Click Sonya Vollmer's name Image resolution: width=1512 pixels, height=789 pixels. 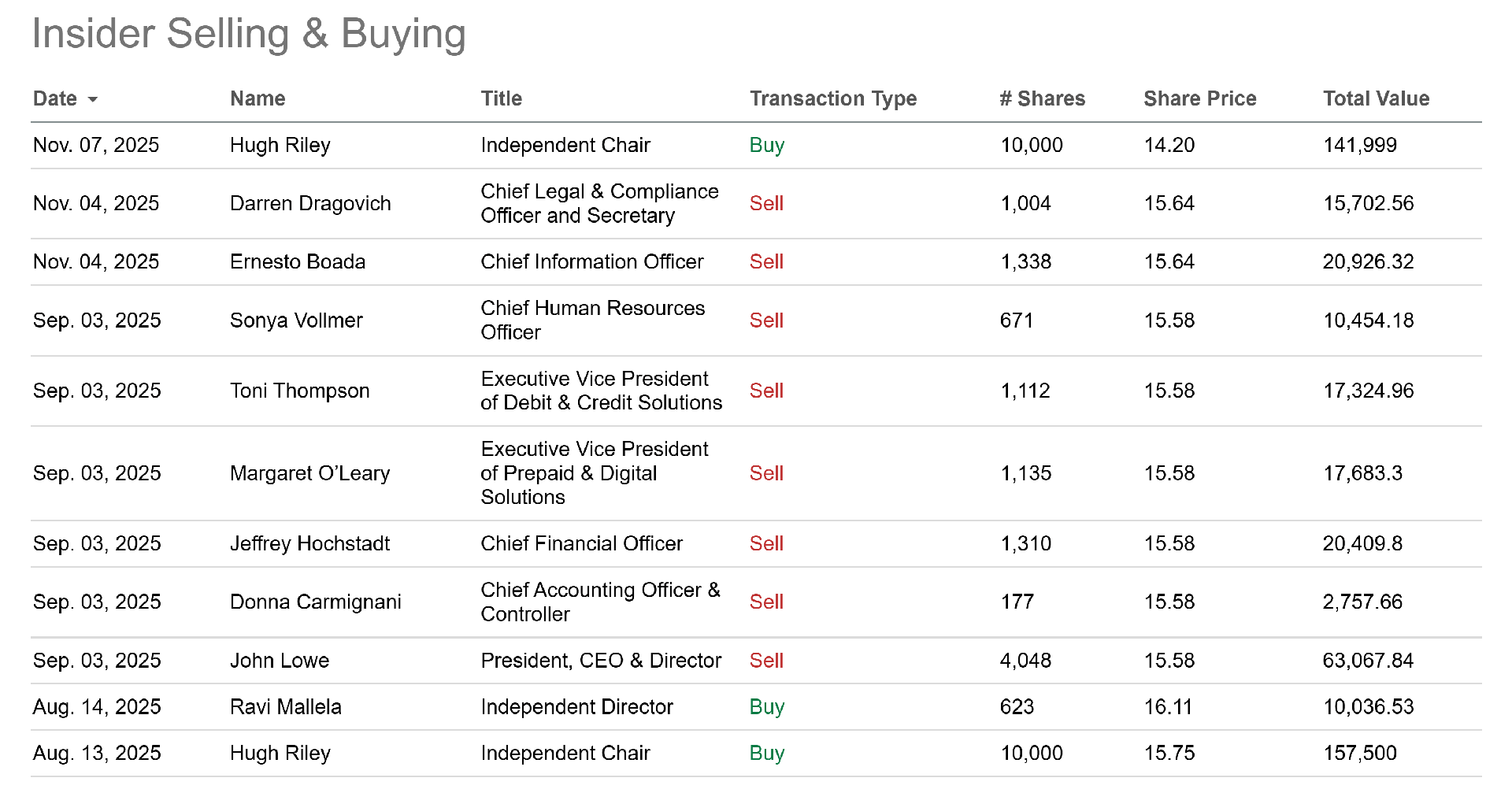point(296,320)
